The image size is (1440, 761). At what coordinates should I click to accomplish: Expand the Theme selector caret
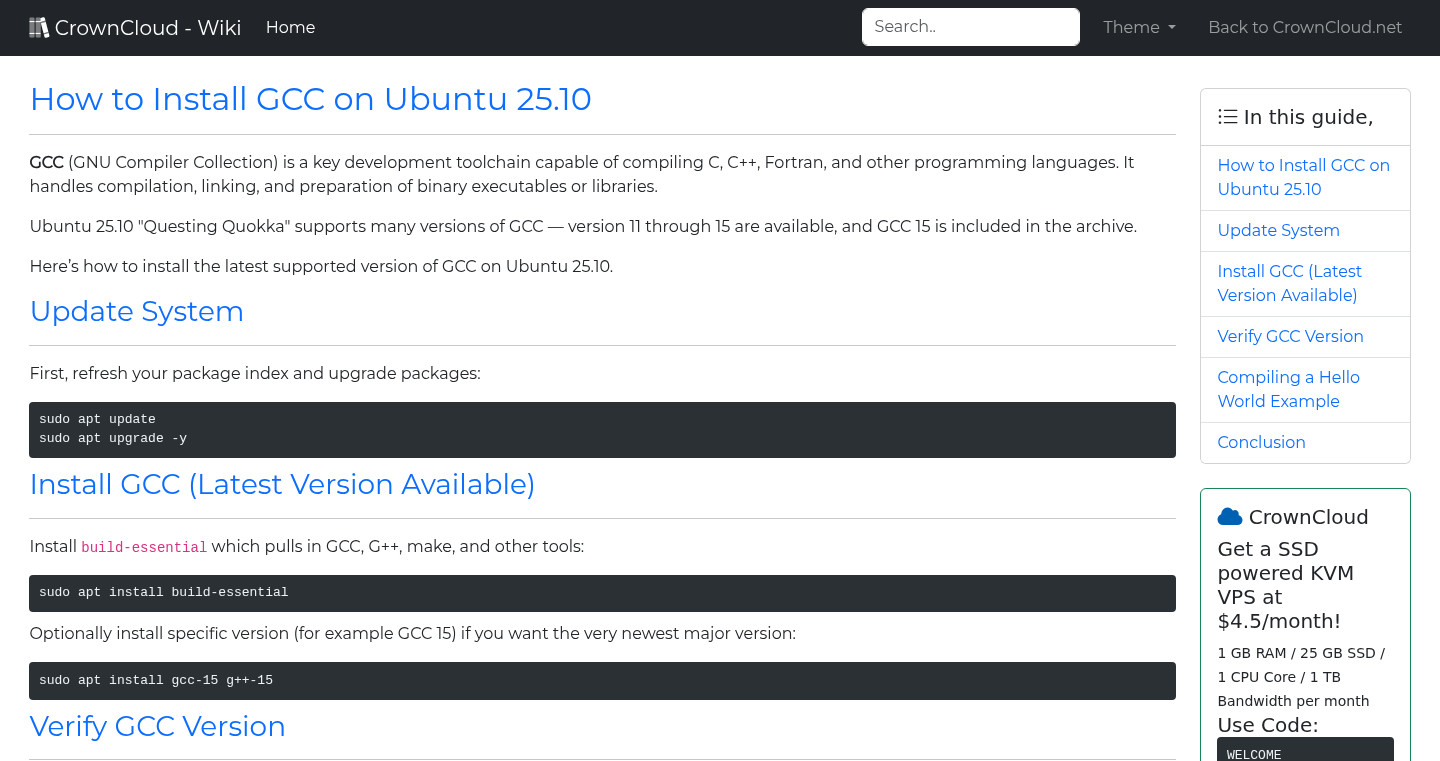pyautogui.click(x=1172, y=28)
